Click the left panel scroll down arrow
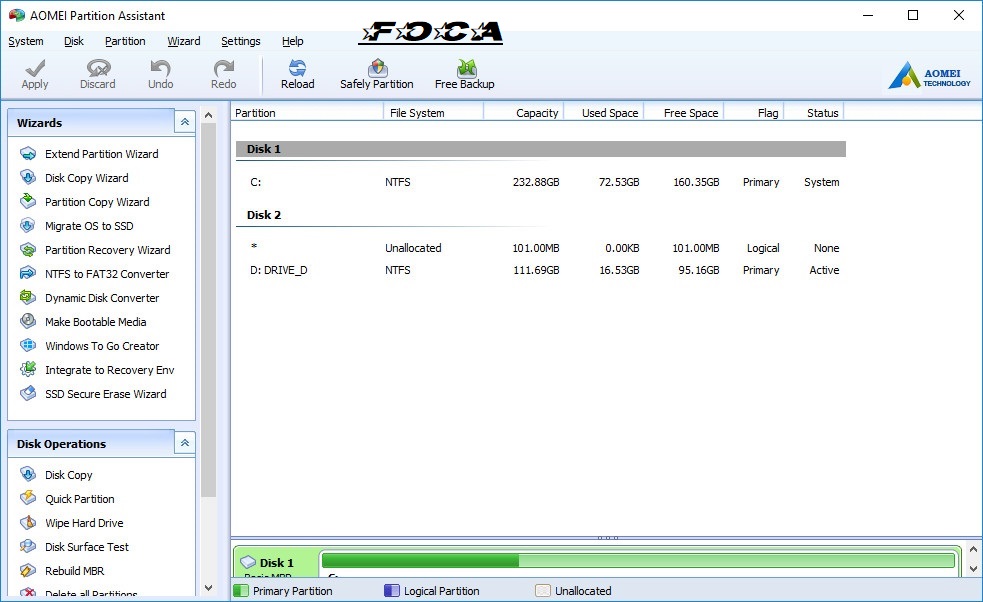 [209, 588]
